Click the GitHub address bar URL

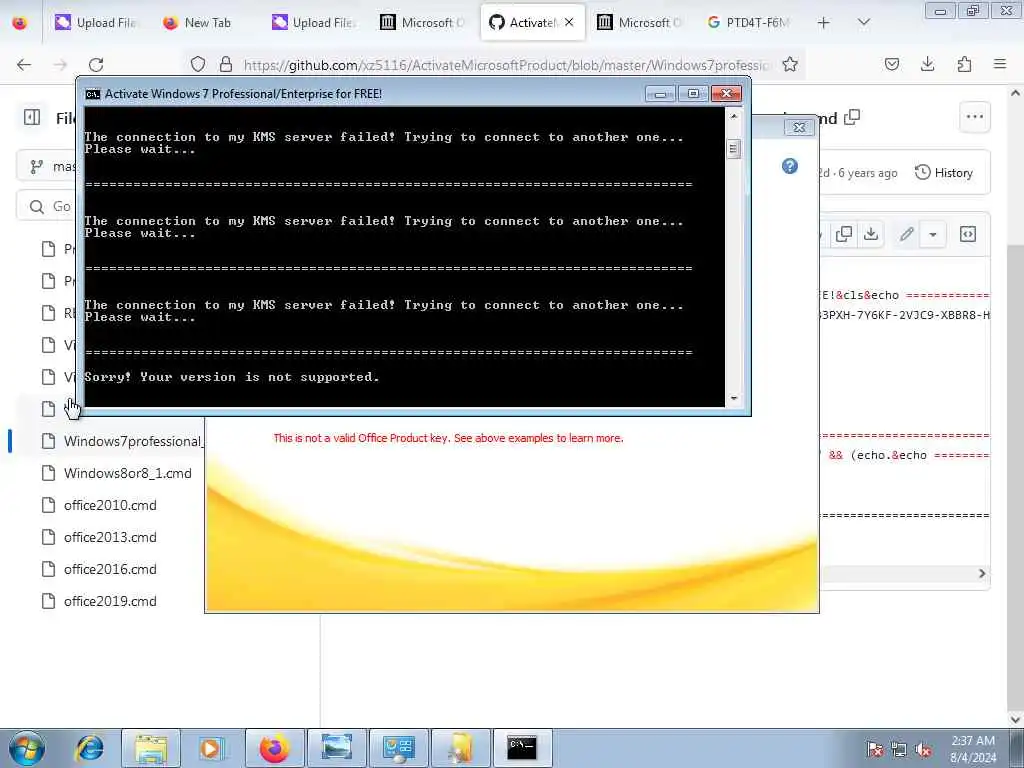click(x=507, y=65)
